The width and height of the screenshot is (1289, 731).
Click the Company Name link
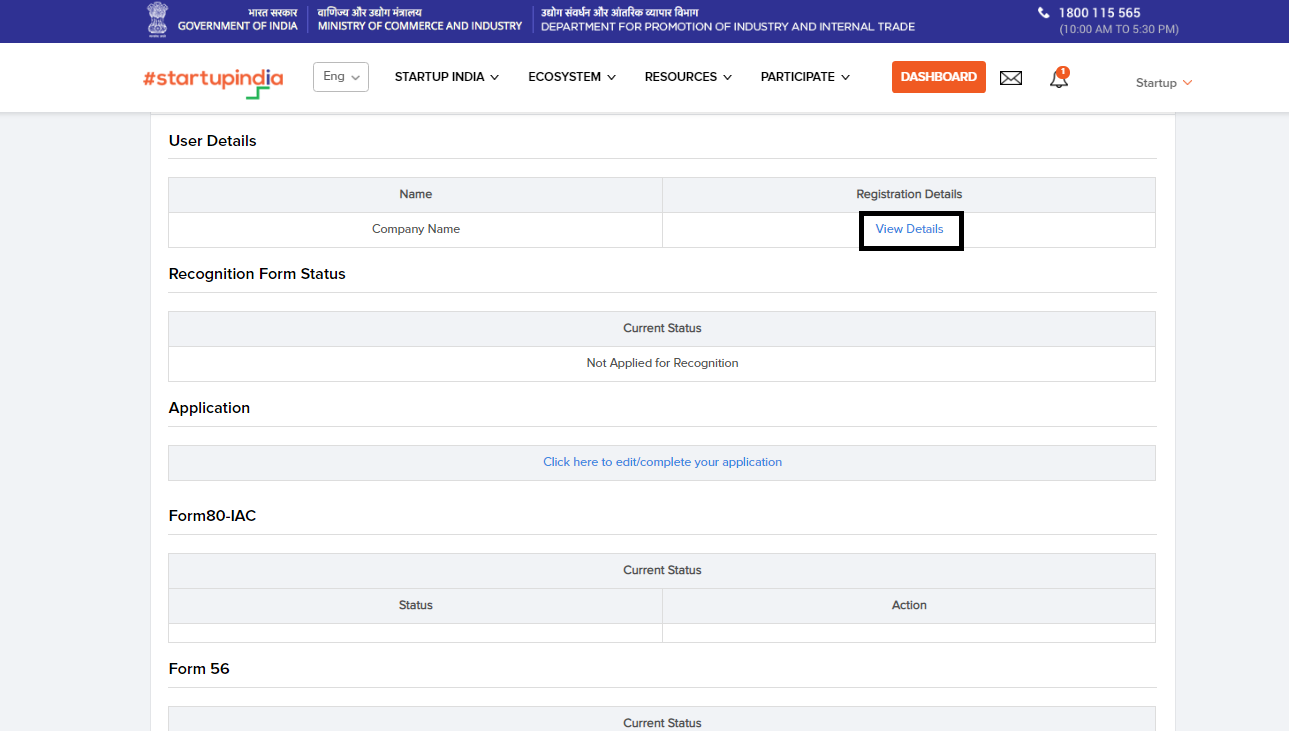tap(415, 229)
